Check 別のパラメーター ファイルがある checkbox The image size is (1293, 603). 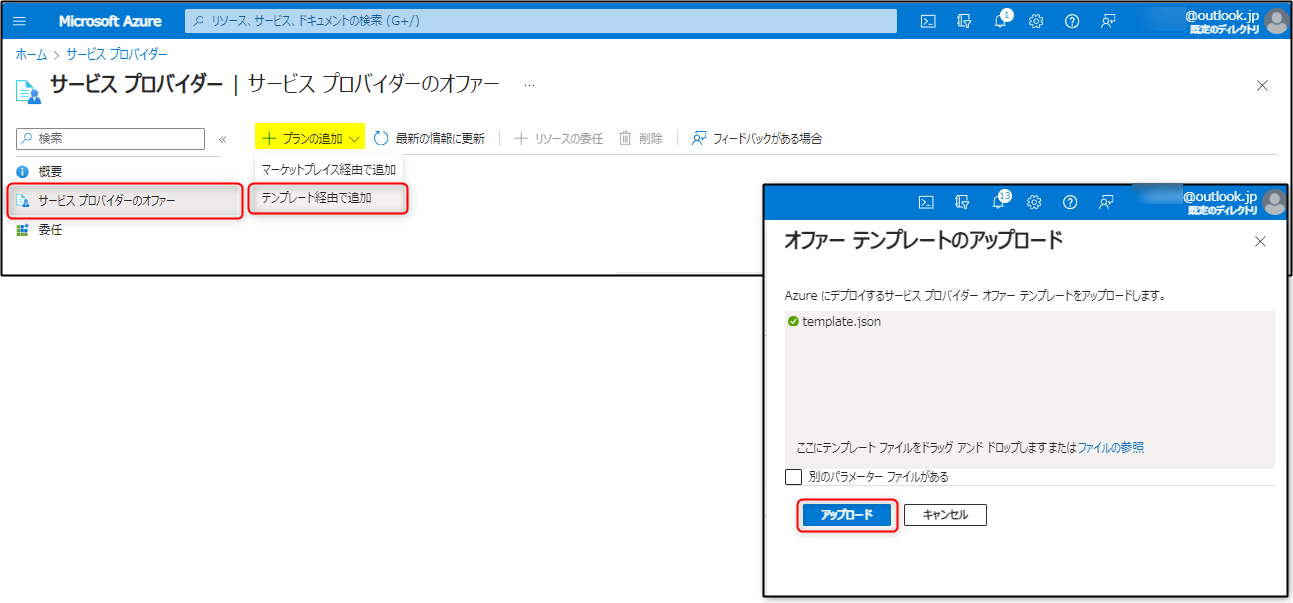[x=794, y=477]
